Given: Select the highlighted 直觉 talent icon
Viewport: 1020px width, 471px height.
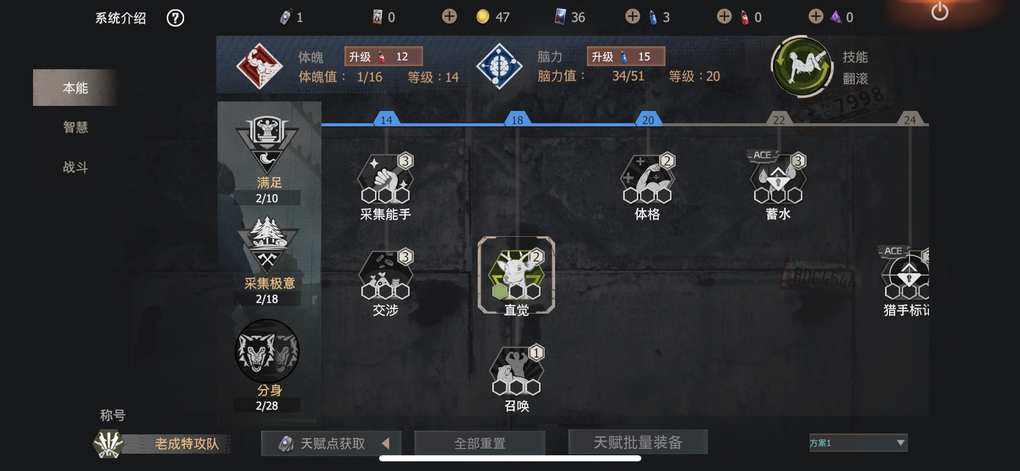Looking at the screenshot, I should click(517, 275).
